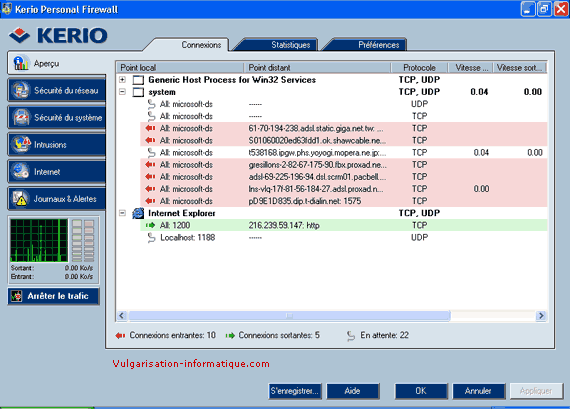
Task: Click green outgoing arrow for All: 1200 row
Action: pyautogui.click(x=150, y=225)
